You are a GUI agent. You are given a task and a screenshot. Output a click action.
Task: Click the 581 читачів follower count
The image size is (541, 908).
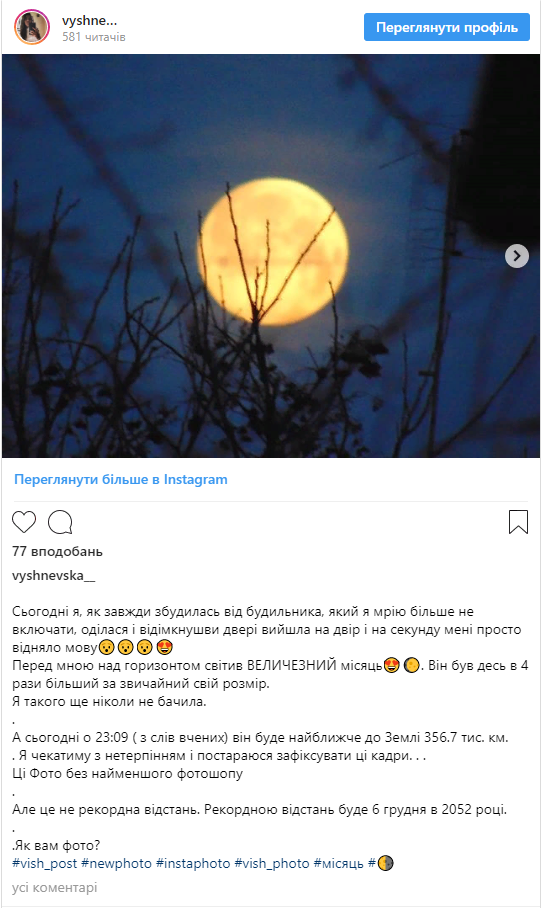(94, 37)
